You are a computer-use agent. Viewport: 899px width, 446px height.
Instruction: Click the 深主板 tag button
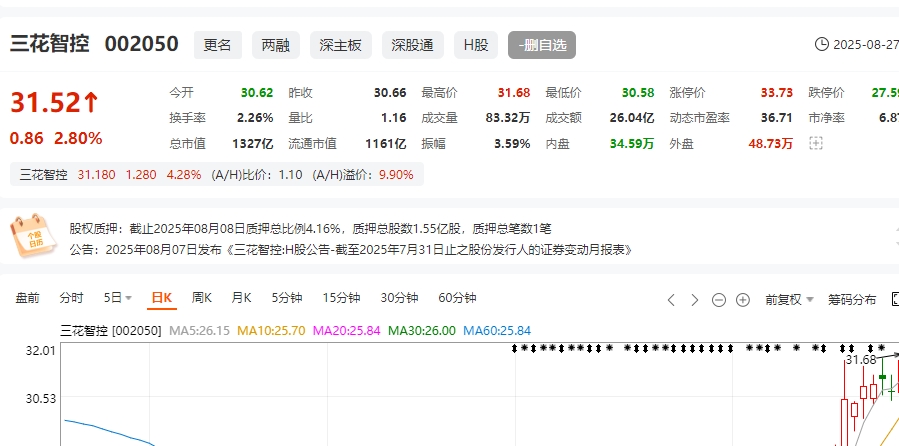tap(341, 45)
